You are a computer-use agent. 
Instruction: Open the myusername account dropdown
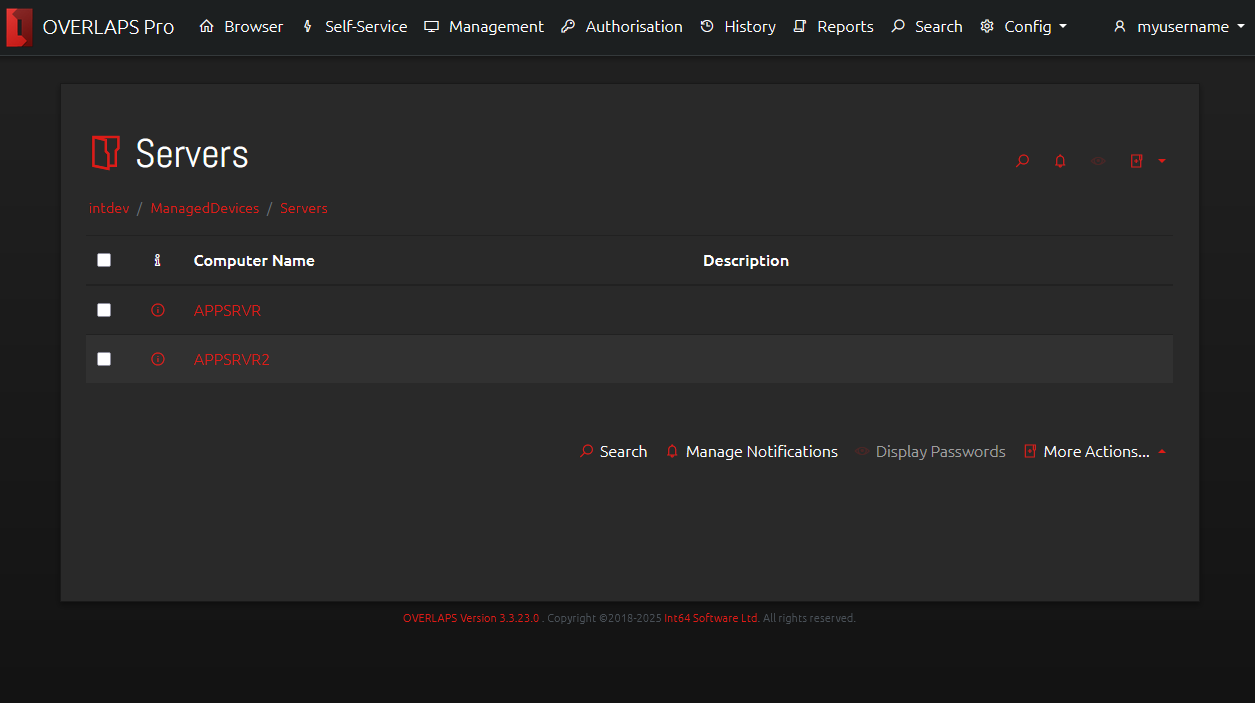(x=1178, y=27)
